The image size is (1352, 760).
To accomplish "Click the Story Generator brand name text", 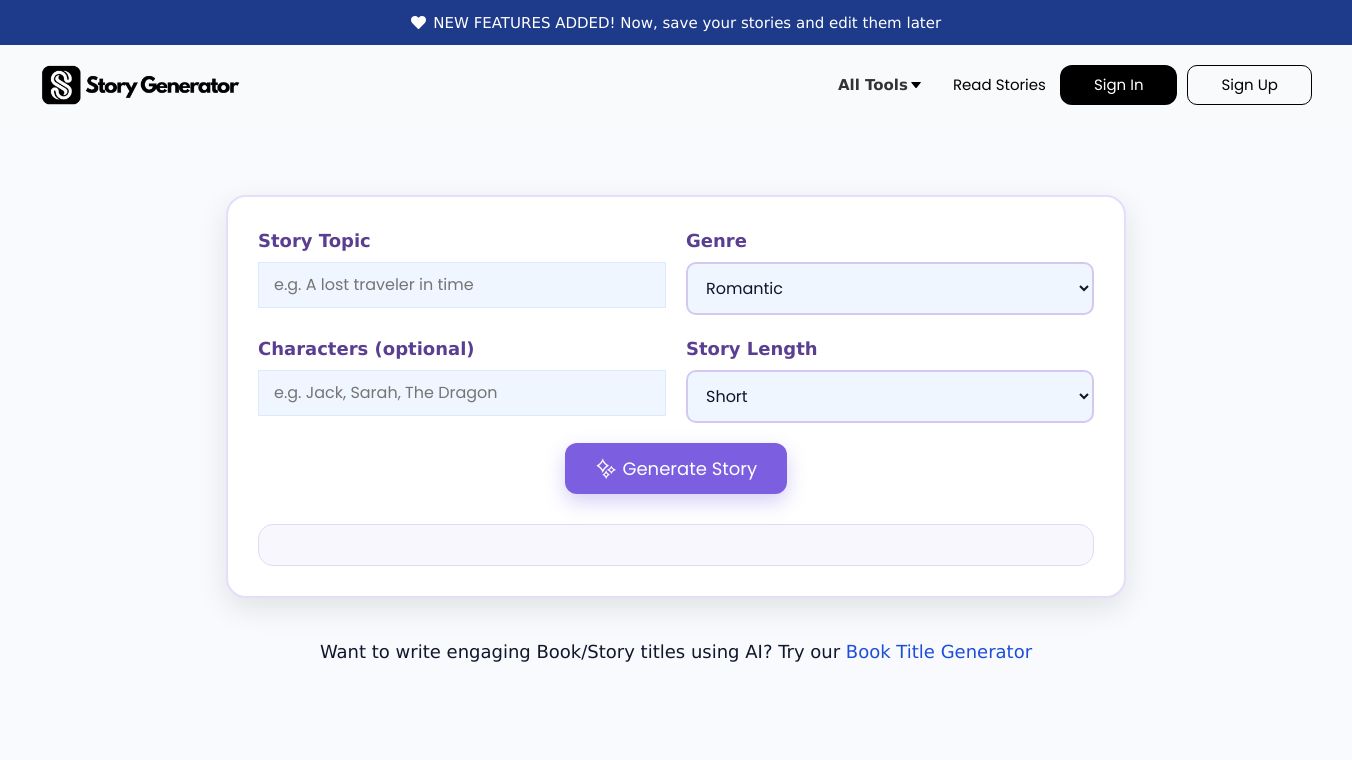I will click(162, 85).
